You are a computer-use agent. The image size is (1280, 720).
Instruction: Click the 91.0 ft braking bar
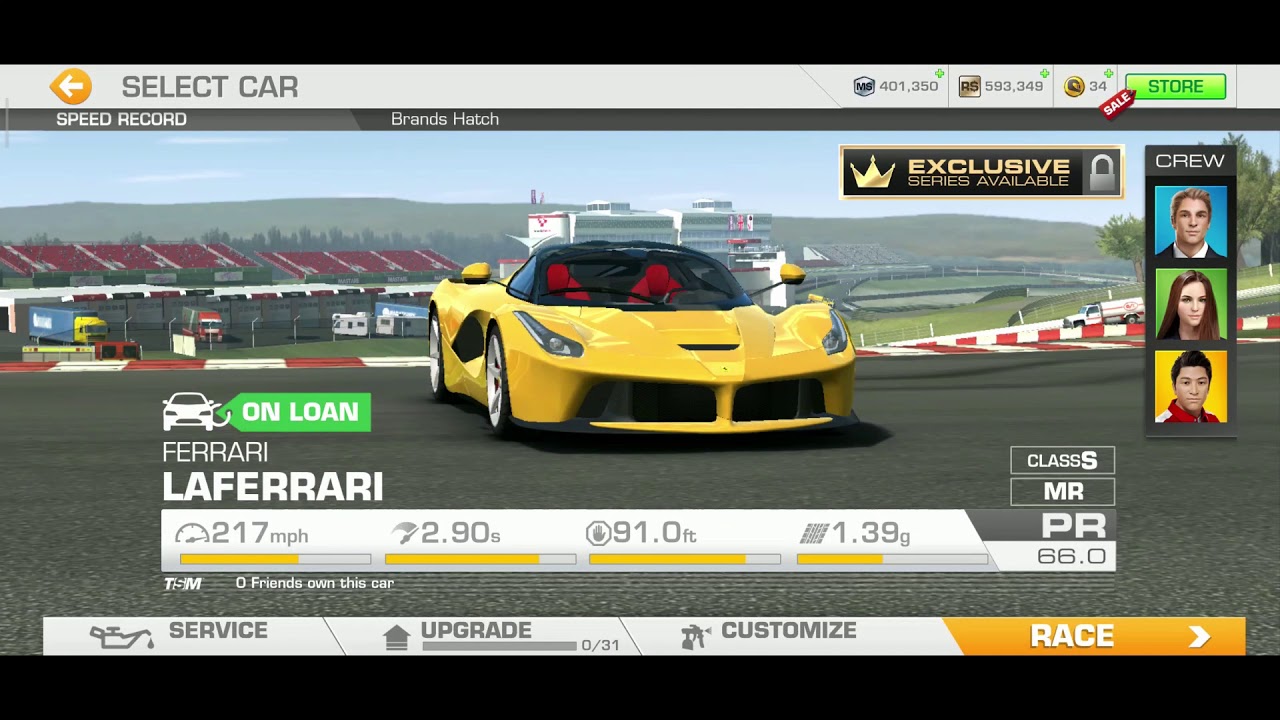pyautogui.click(x=685, y=560)
